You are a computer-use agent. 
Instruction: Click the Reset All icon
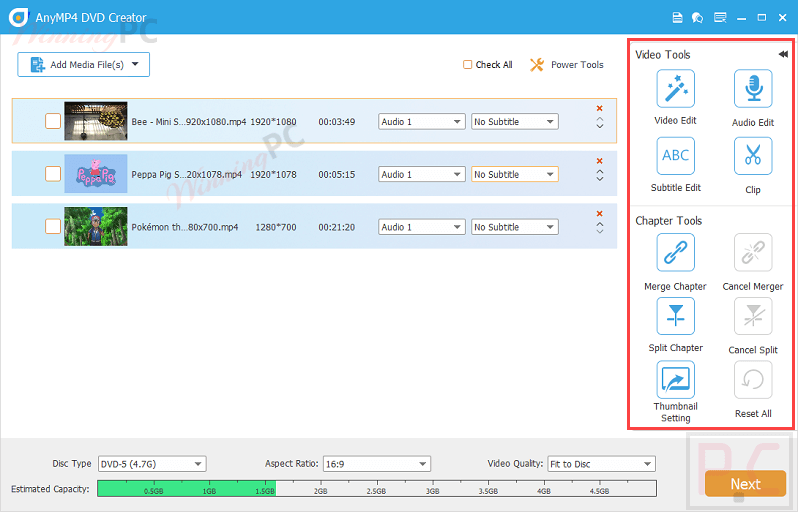tap(753, 380)
